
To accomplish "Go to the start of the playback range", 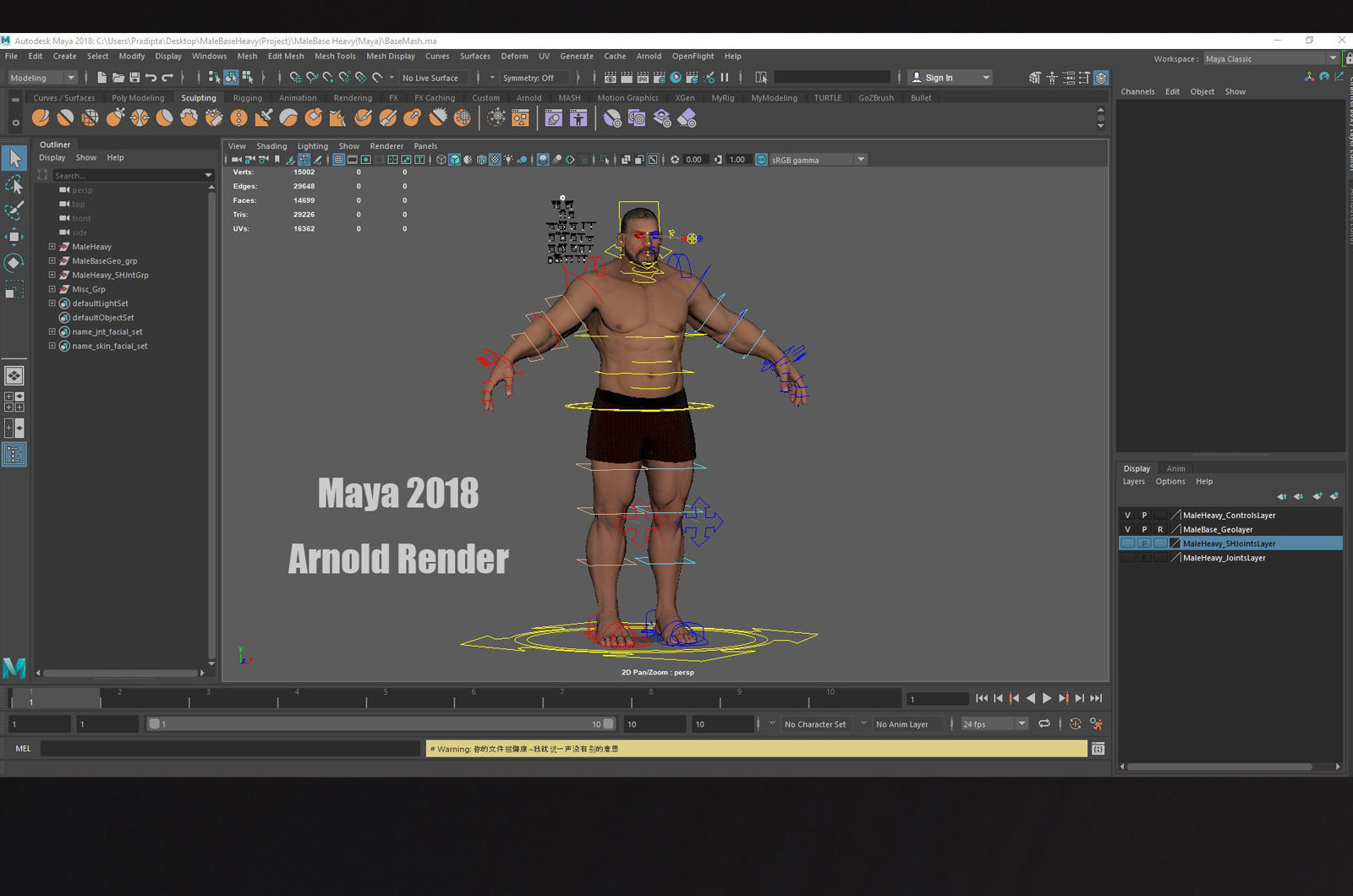I will pos(981,698).
